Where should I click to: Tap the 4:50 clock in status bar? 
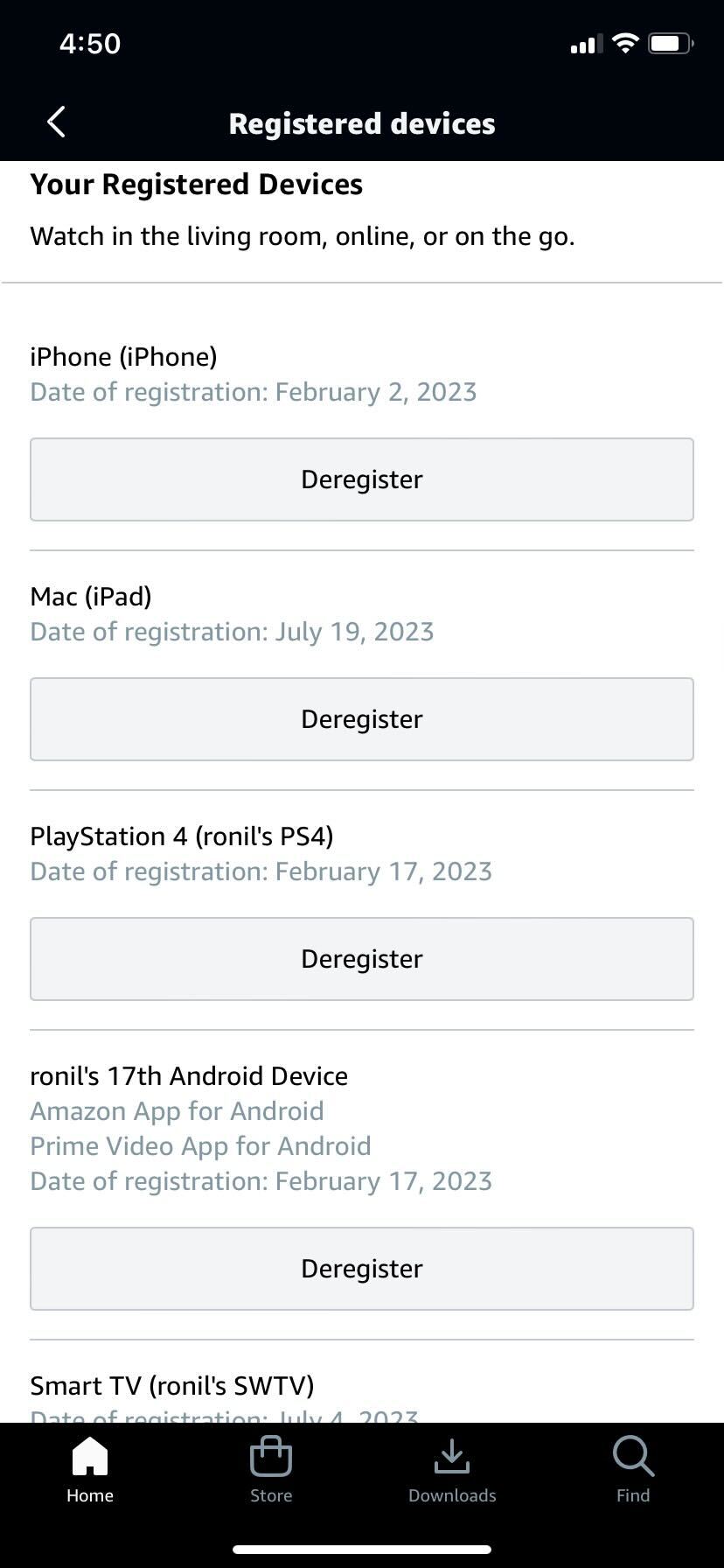90,43
